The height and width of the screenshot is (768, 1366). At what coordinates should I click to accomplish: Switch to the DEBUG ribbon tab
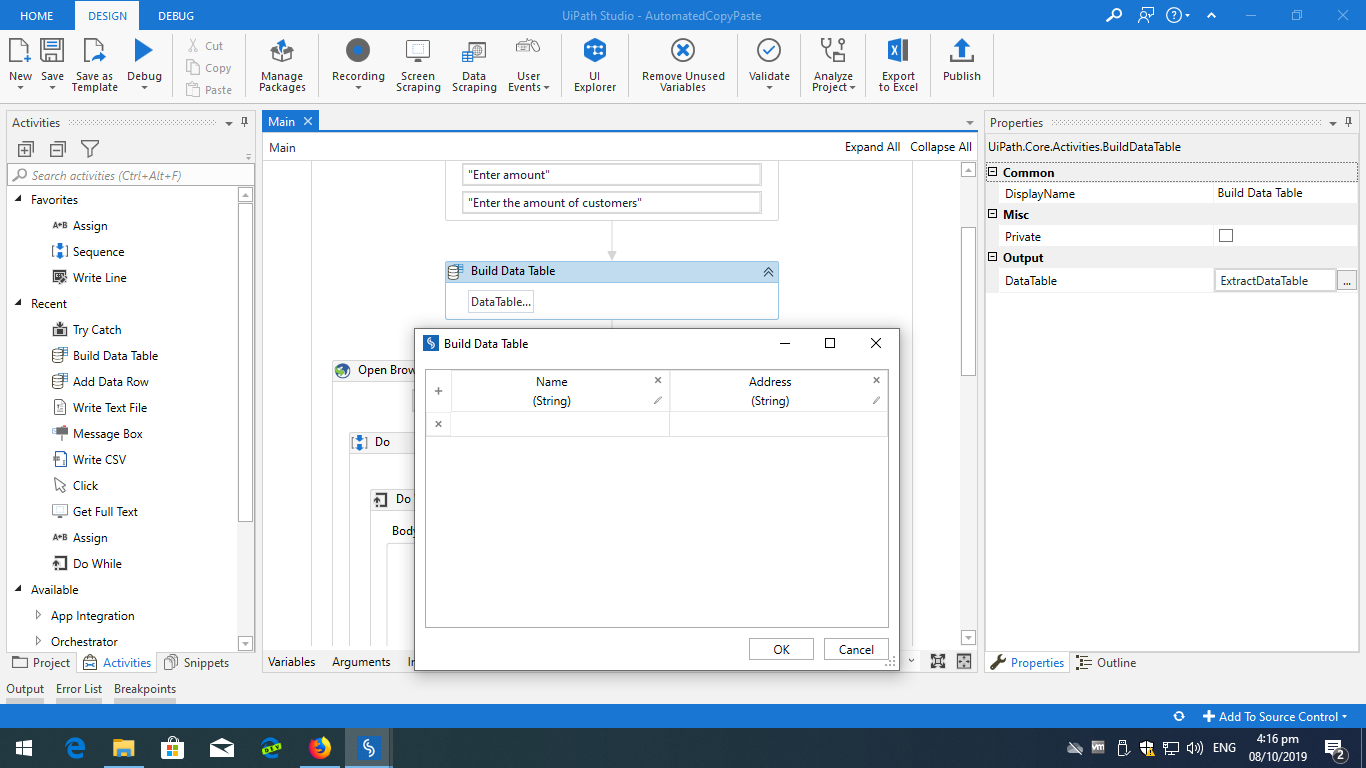176,16
